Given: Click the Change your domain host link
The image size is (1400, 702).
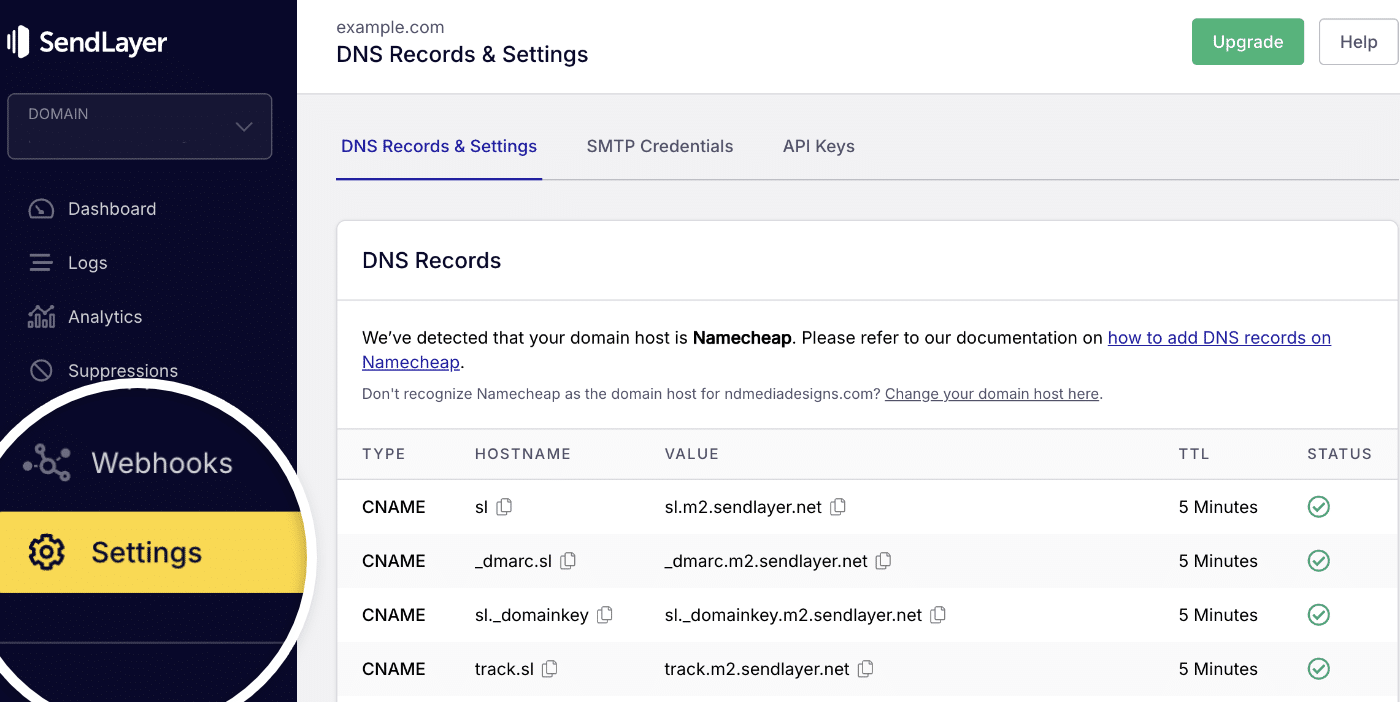Looking at the screenshot, I should pos(991,393).
